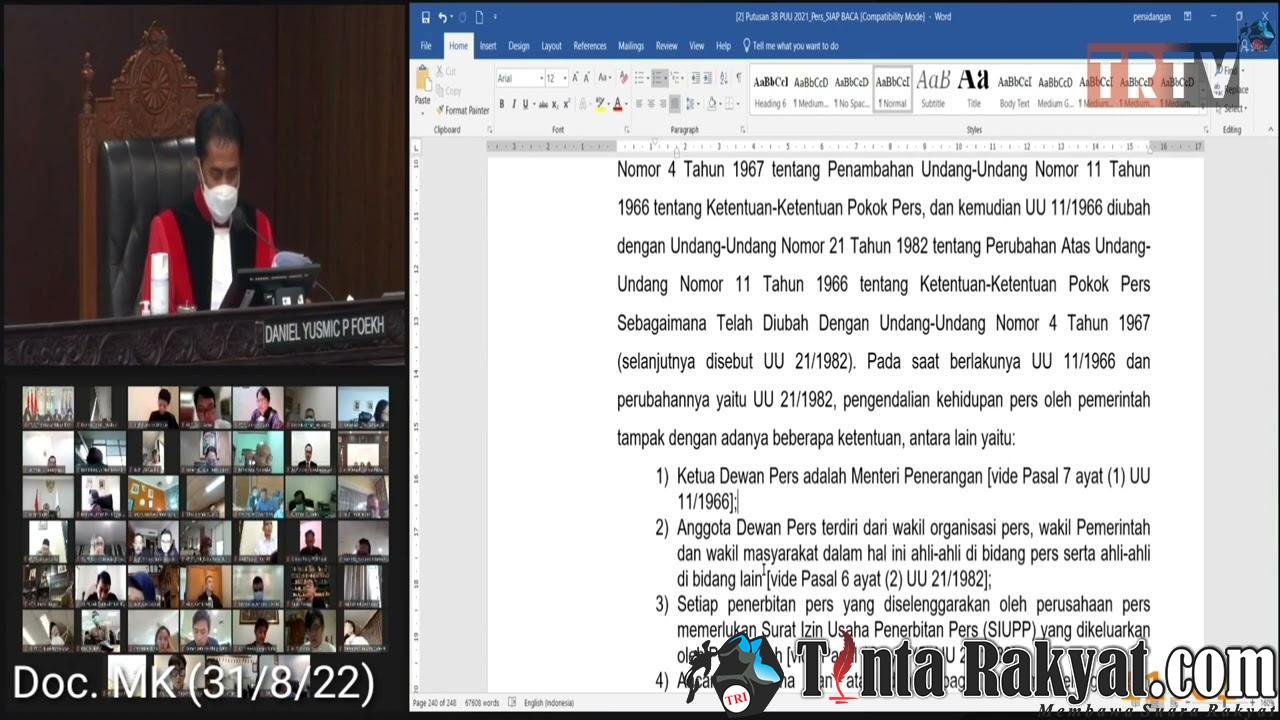Open the Font dialog launcher
Viewport: 1280px width, 720px height.
(x=627, y=130)
